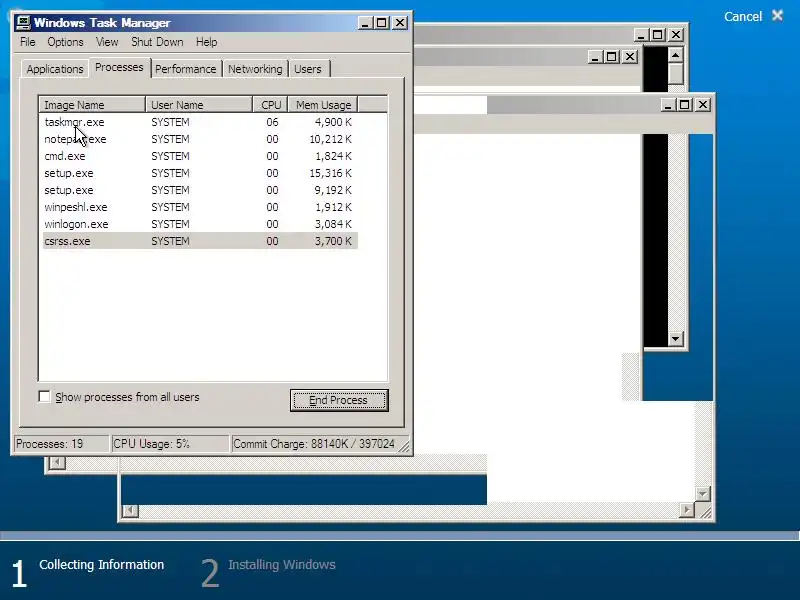
Task: Switch to the Applications tab
Action: (x=55, y=69)
